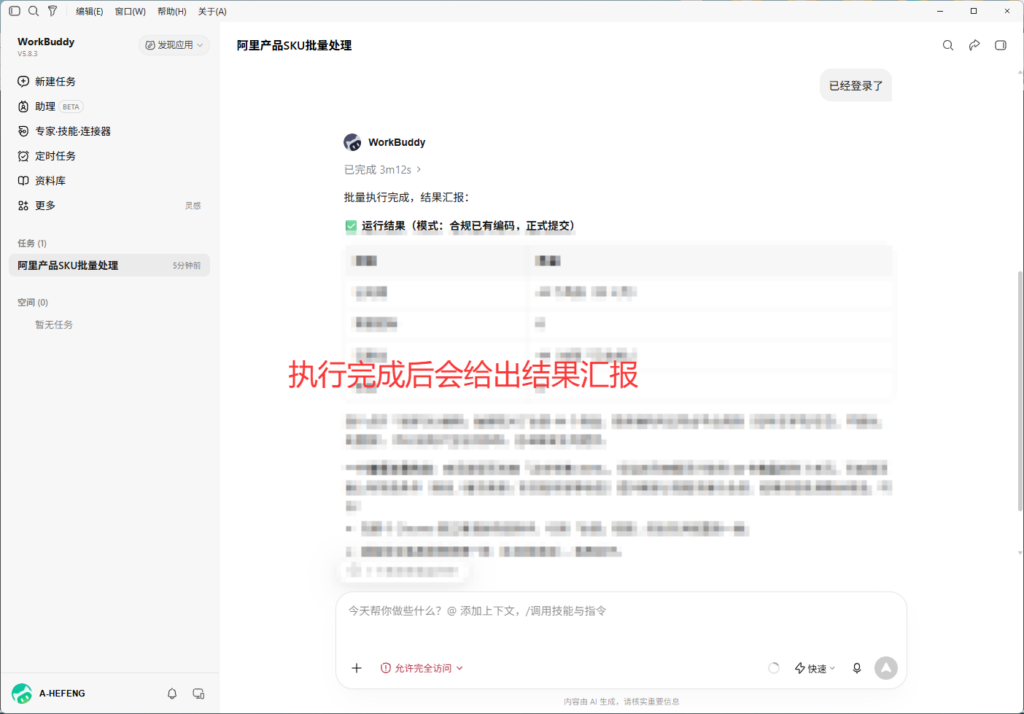Open the search icon in title bar
The image size is (1024, 714).
click(x=33, y=11)
